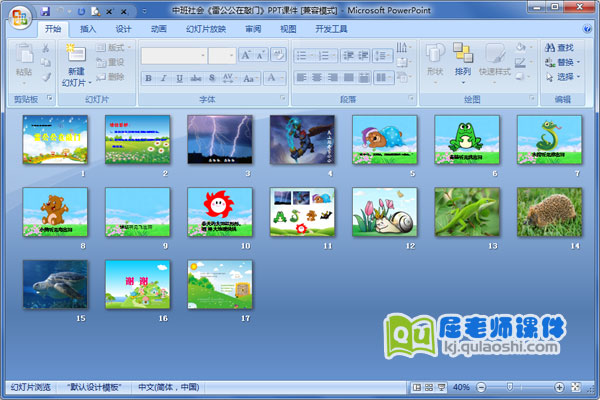The width and height of the screenshot is (600, 400).
Task: Click the Bullets list icon
Action: pyautogui.click(x=304, y=56)
